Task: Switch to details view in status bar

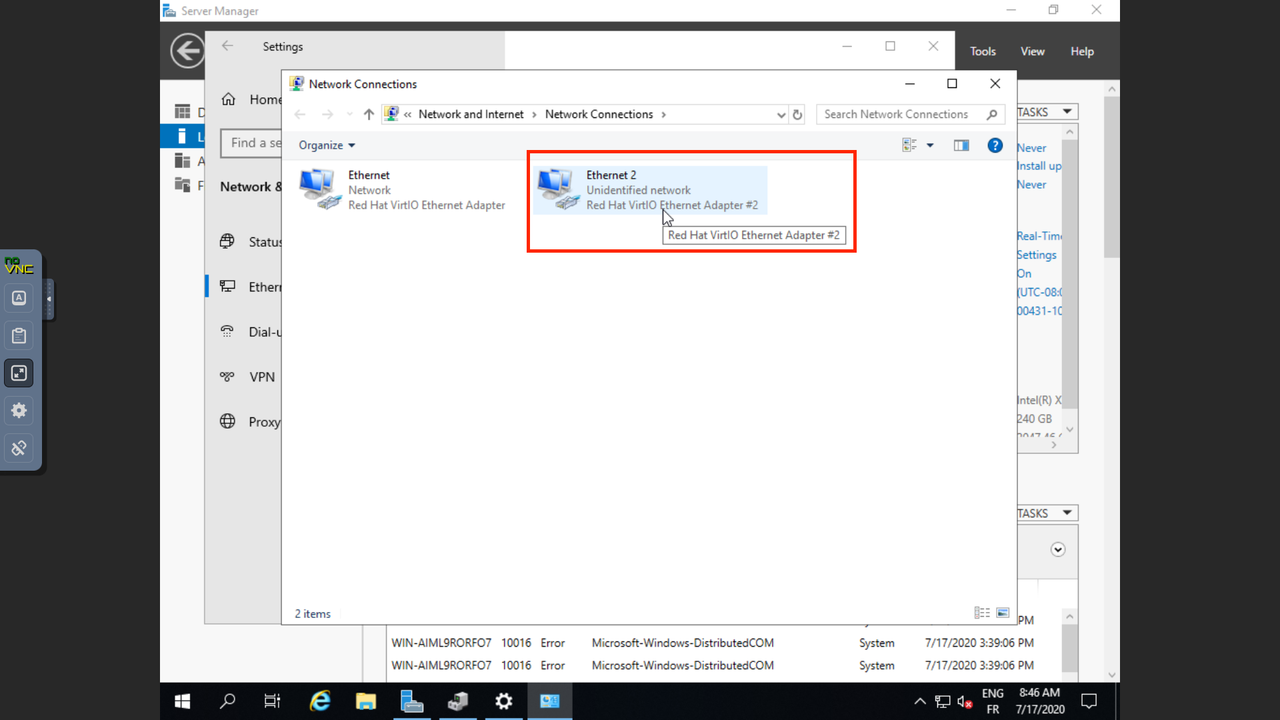Action: [982, 613]
